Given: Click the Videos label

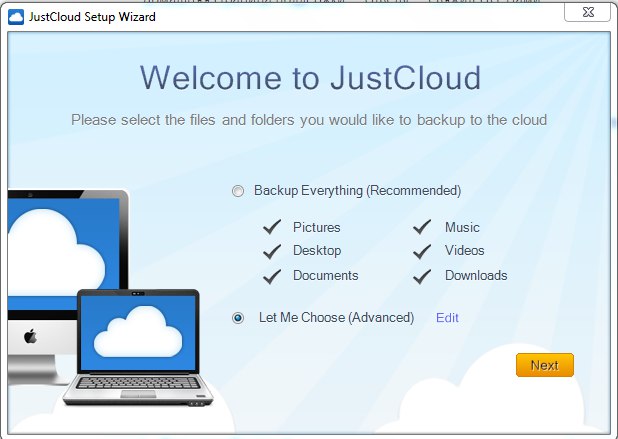Looking at the screenshot, I should coord(464,250).
